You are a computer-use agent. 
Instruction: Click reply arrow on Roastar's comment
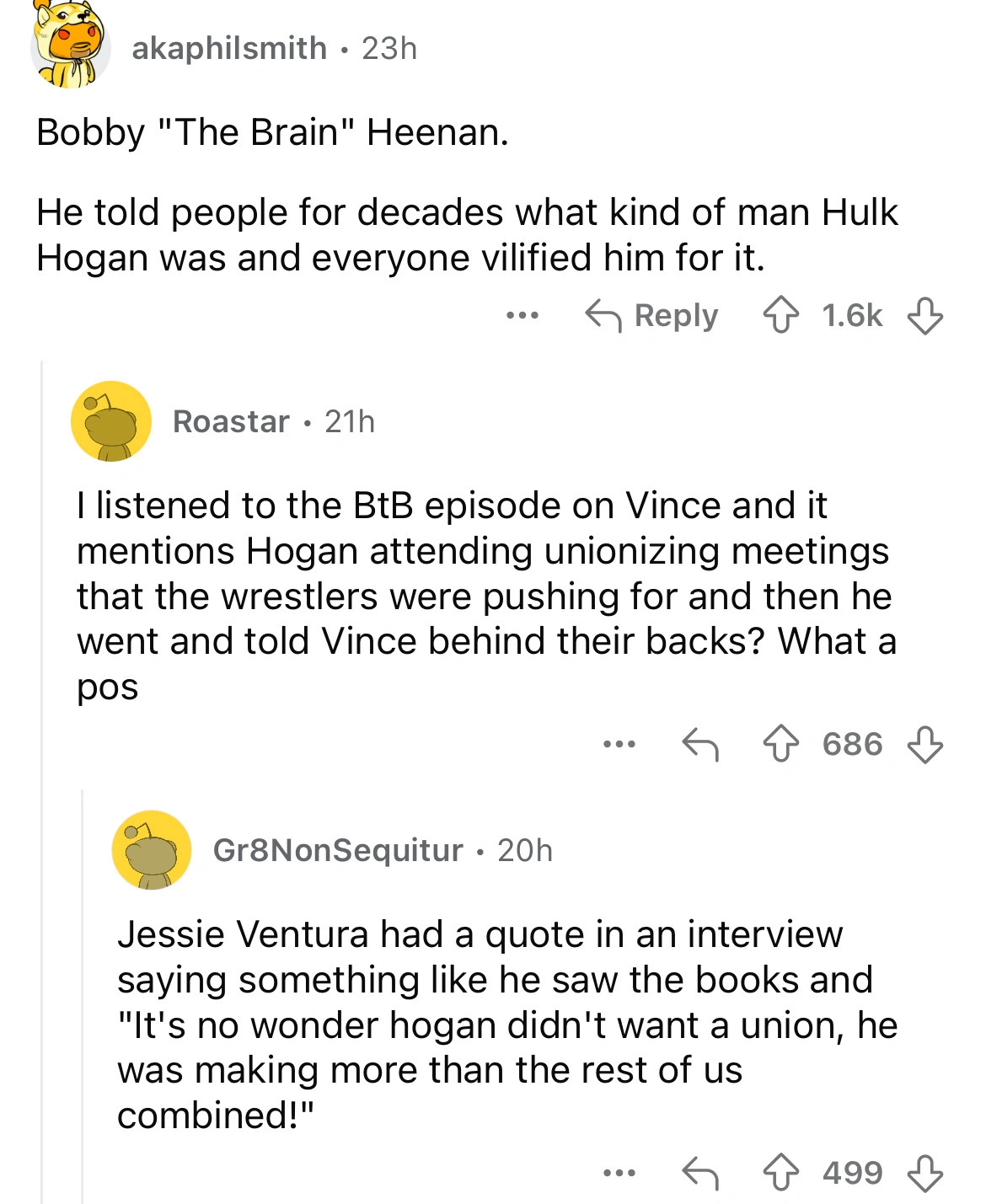(x=699, y=744)
